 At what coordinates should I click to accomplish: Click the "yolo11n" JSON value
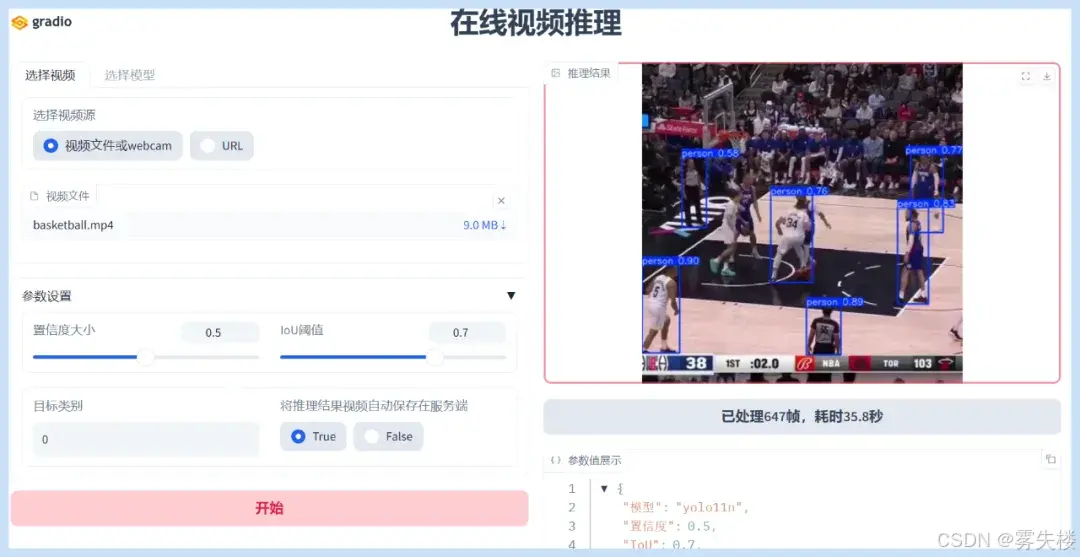(712, 507)
